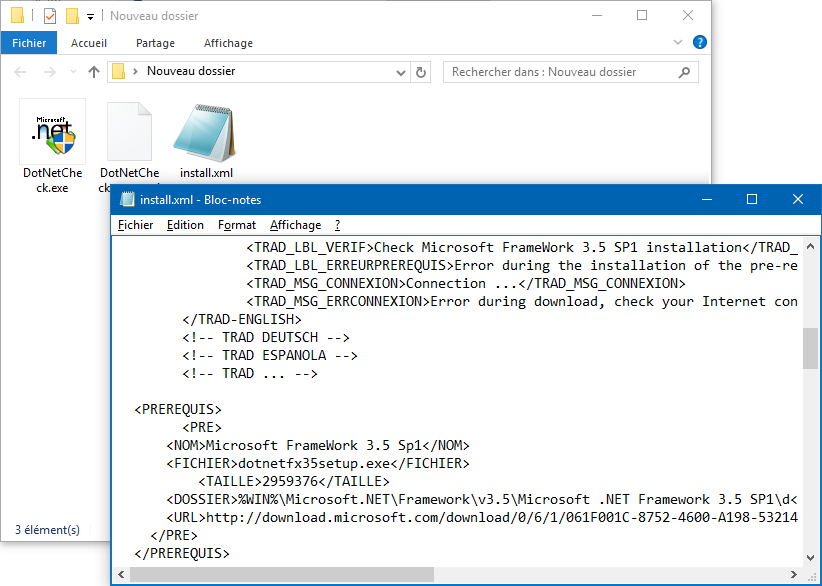822x586 pixels.
Task: Click the dotnetfx35setup.exe FICHIER line
Action: point(318,463)
